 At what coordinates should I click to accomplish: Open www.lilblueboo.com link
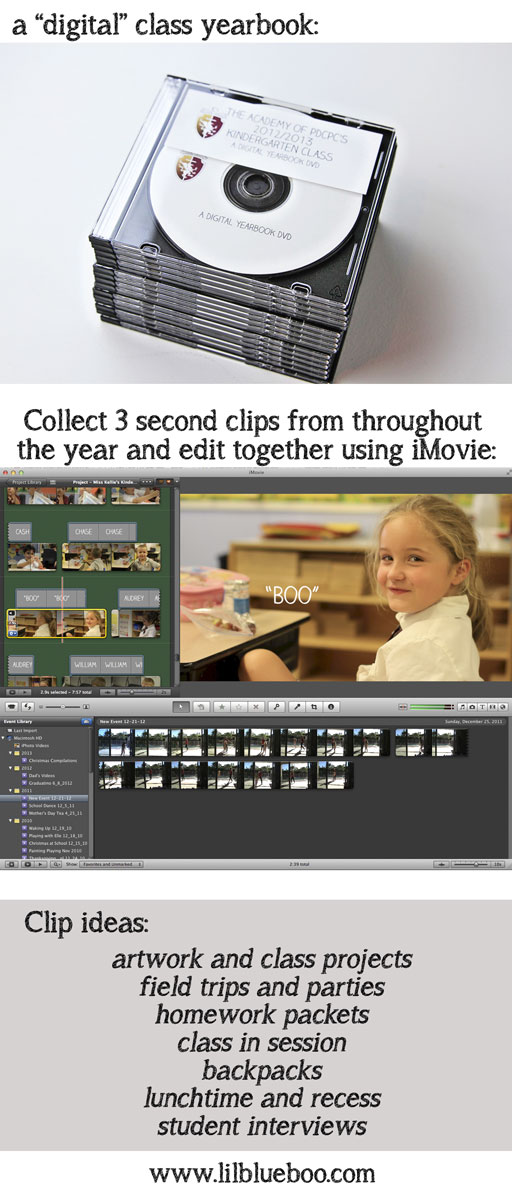tap(261, 1173)
